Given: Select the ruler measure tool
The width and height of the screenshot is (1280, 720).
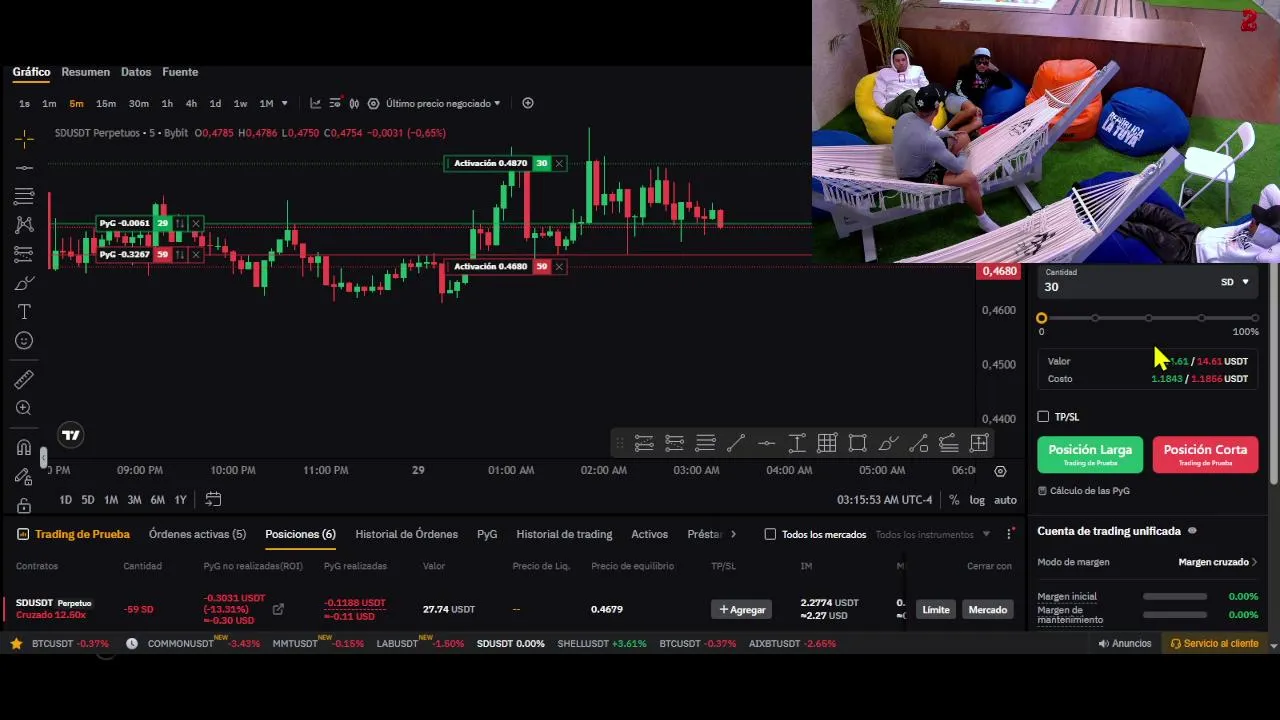Looking at the screenshot, I should pos(24,379).
